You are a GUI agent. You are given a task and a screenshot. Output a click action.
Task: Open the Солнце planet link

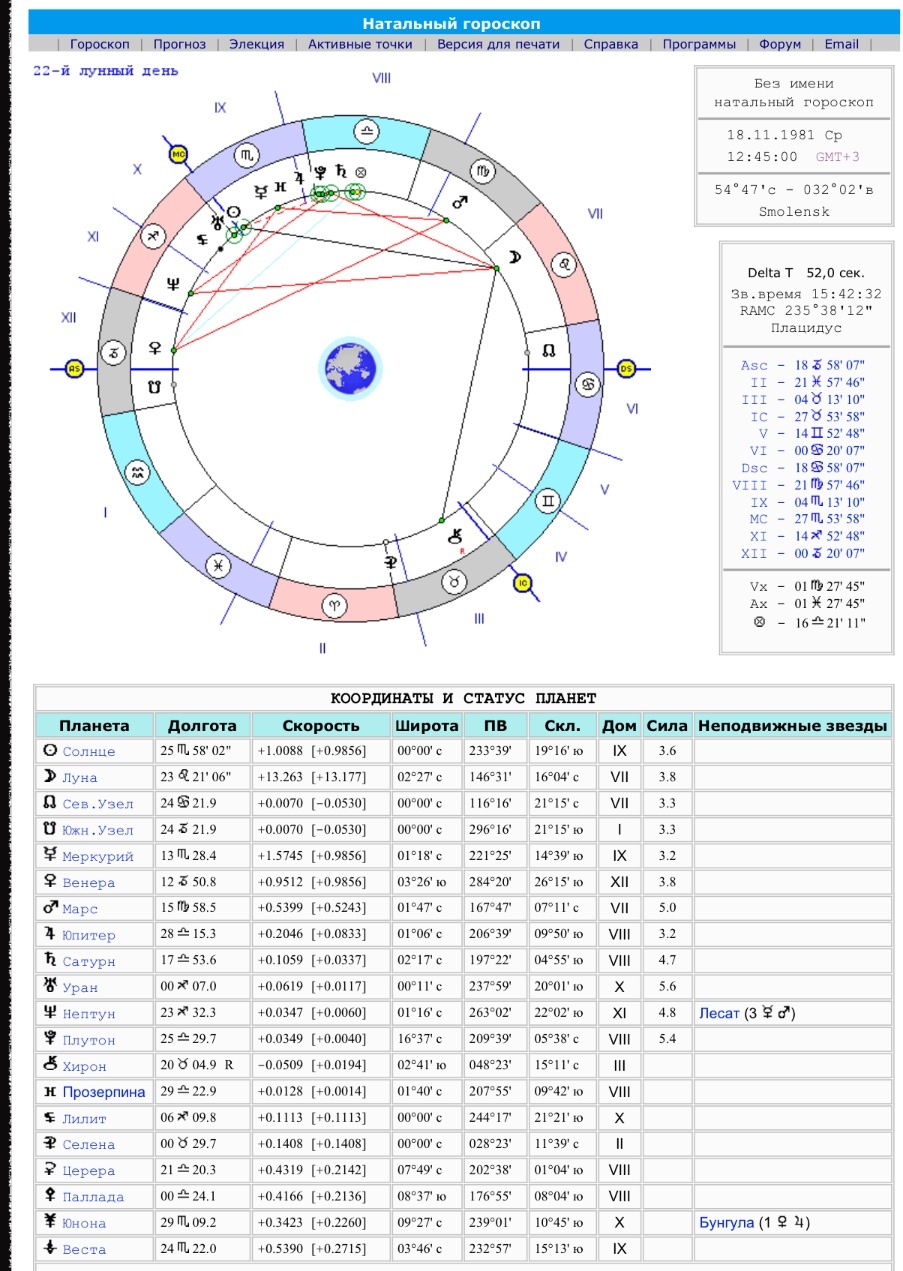coord(89,752)
